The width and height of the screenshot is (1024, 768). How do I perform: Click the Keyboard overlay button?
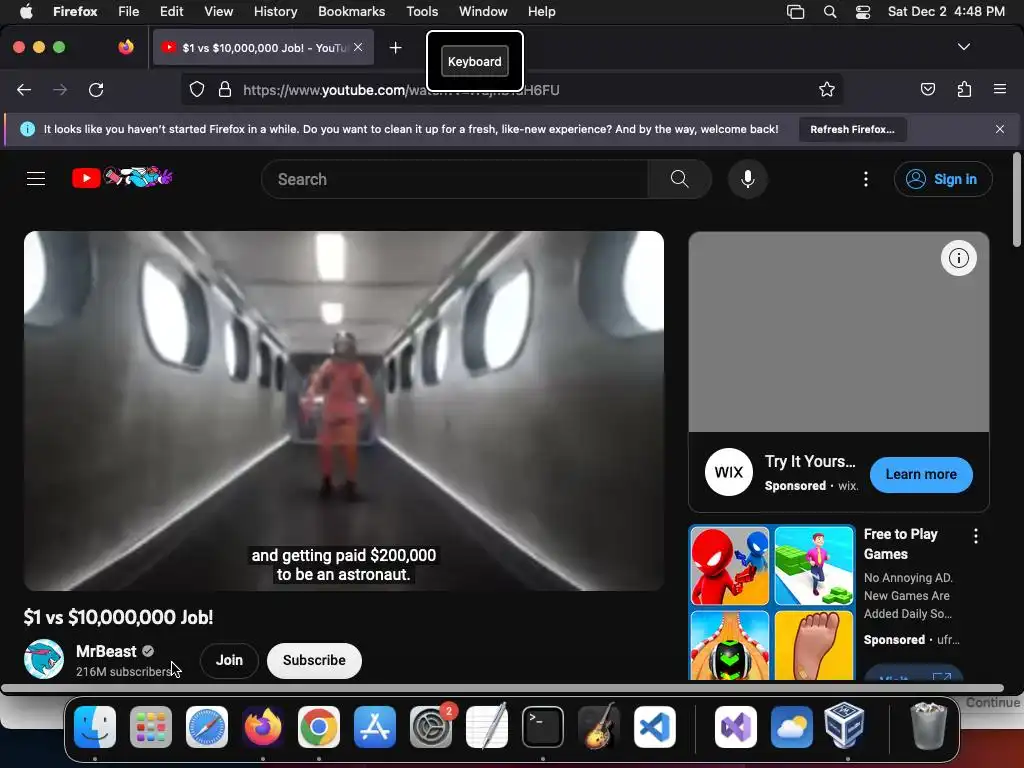pos(475,61)
